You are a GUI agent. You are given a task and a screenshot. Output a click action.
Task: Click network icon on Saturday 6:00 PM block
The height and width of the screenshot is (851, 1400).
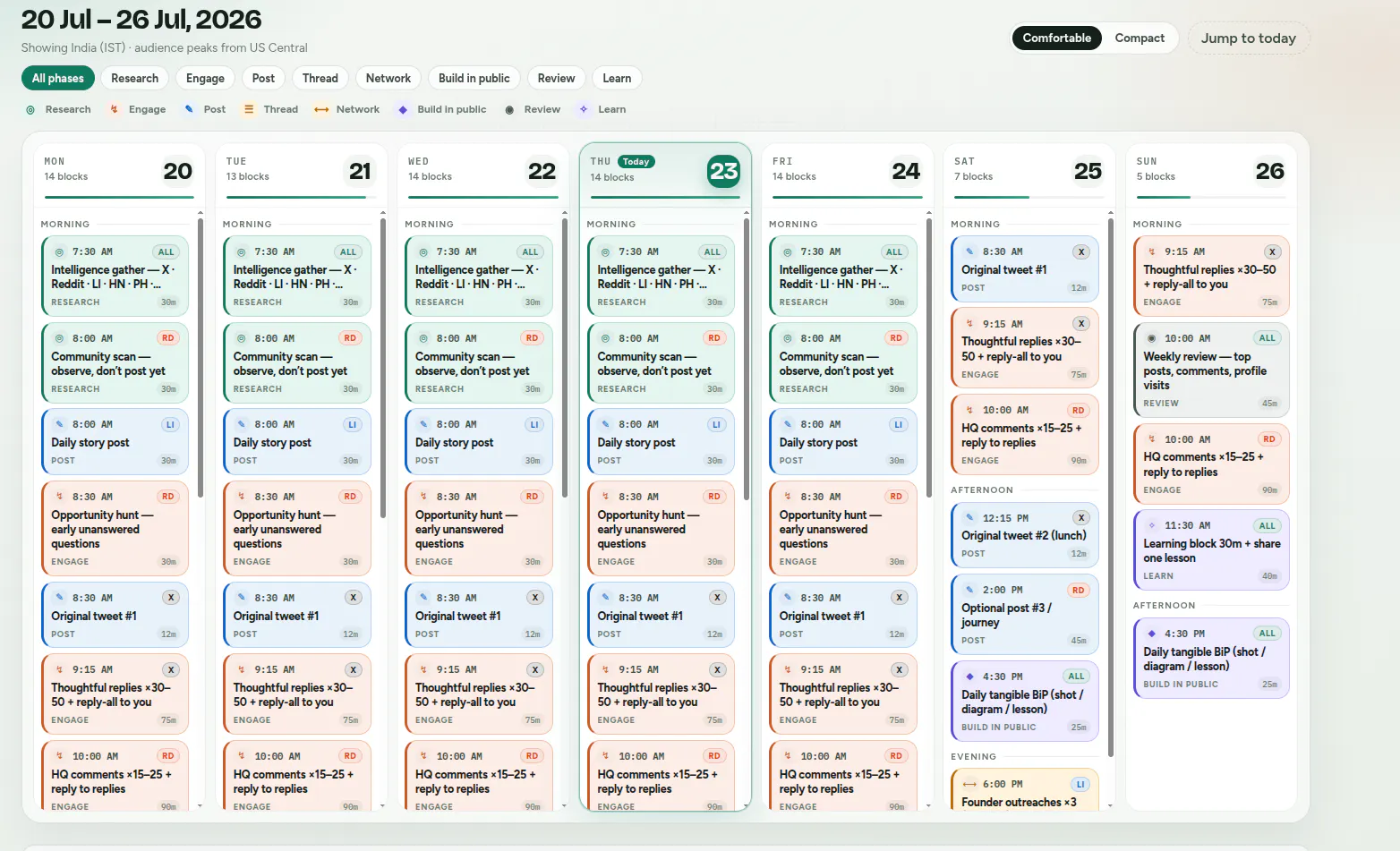pyautogui.click(x=969, y=785)
